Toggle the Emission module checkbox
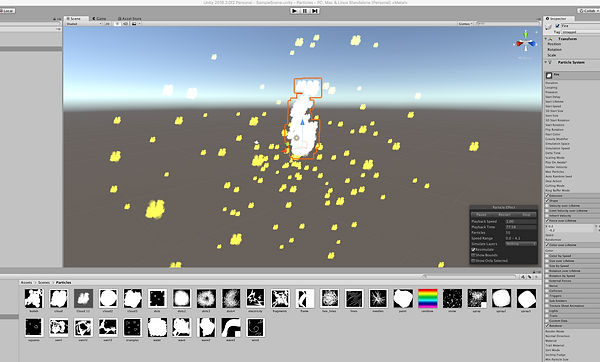The width and height of the screenshot is (600, 362). (547, 196)
